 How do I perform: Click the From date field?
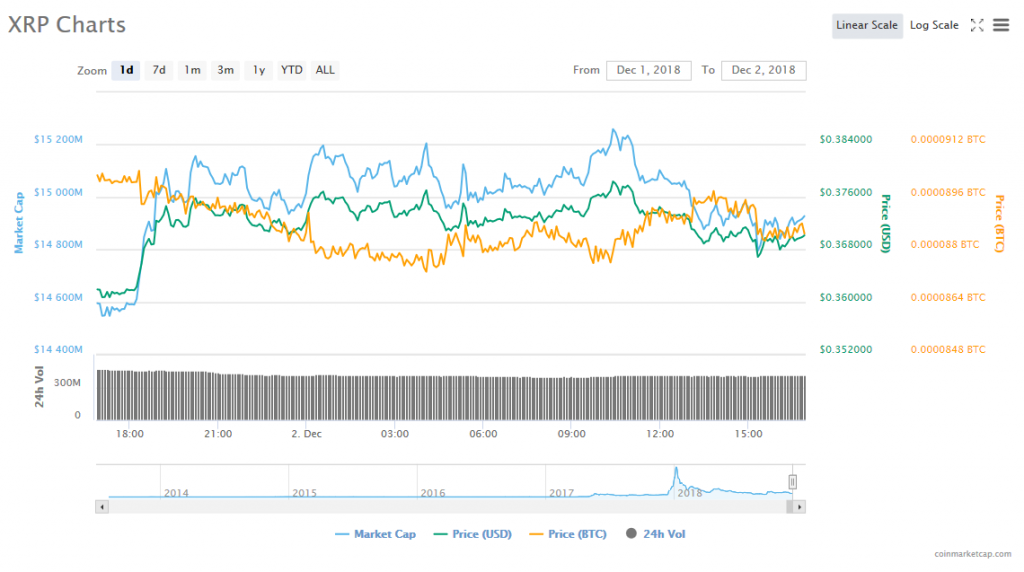point(648,70)
